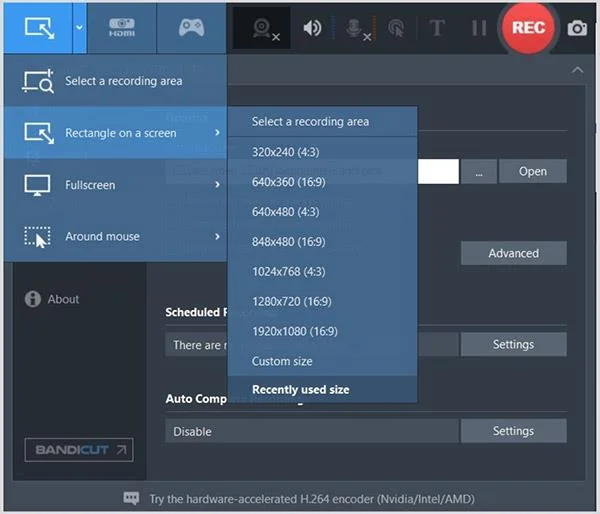Image resolution: width=600 pixels, height=514 pixels.
Task: Toggle the text overlay T icon
Action: [x=437, y=28]
